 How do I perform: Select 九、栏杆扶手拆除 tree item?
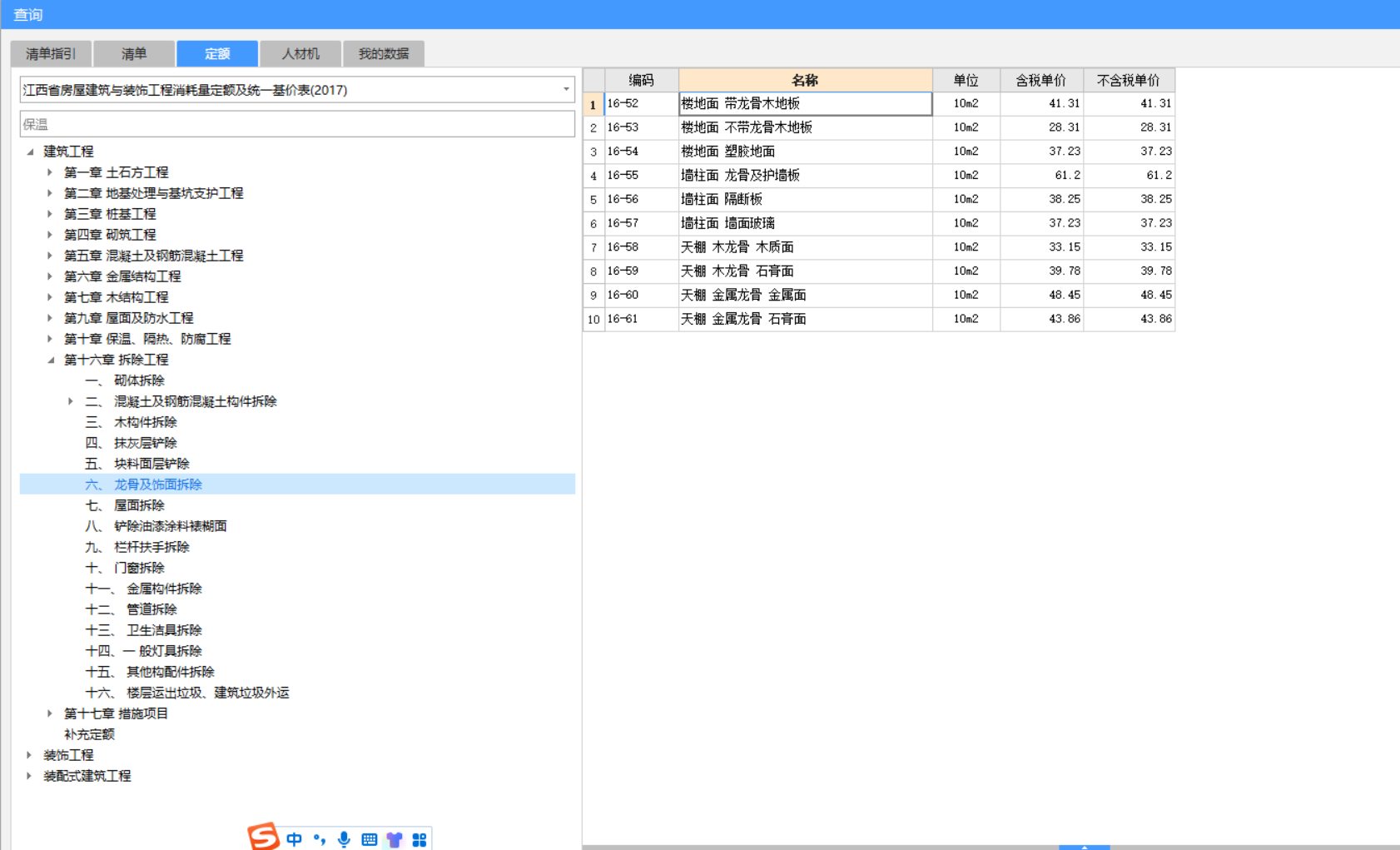point(137,547)
